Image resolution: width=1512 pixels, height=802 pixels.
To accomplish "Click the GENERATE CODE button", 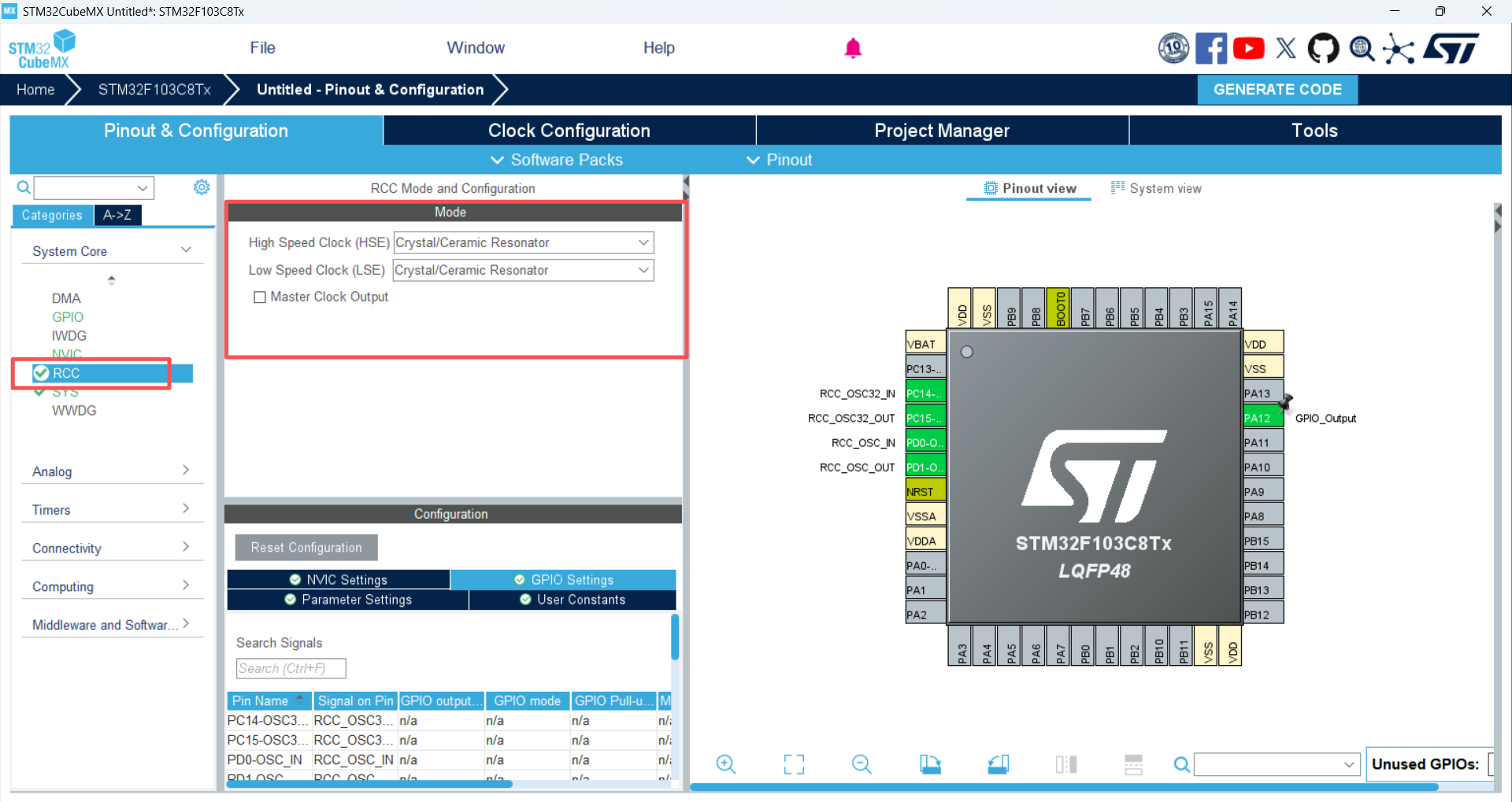I will [1277, 90].
